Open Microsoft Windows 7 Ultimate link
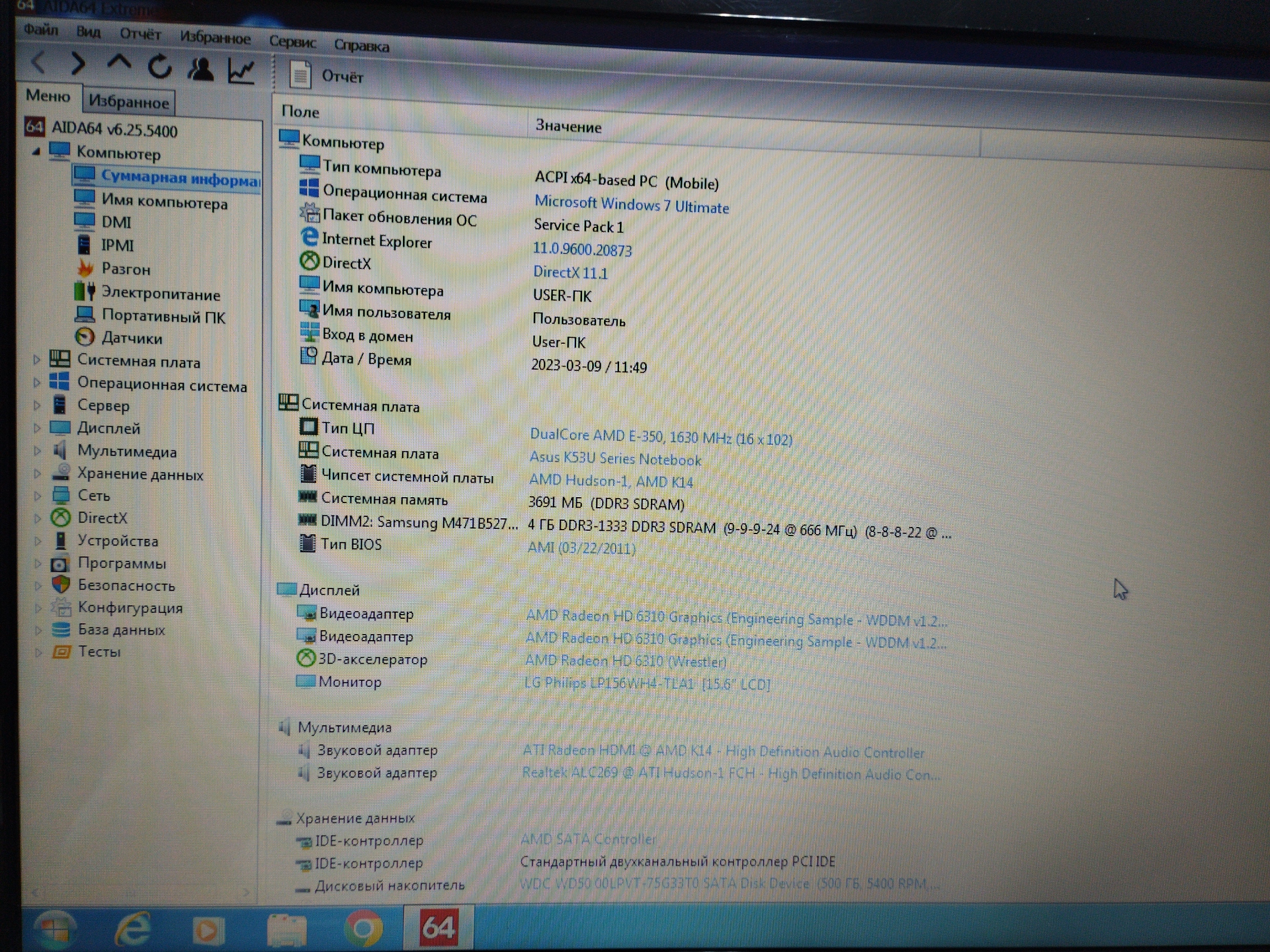Screen dimensions: 1270x952 tap(632, 205)
